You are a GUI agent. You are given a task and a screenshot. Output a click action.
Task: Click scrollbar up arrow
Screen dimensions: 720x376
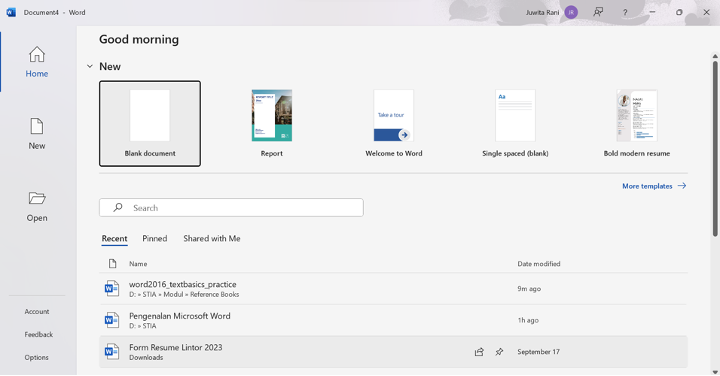tap(715, 56)
